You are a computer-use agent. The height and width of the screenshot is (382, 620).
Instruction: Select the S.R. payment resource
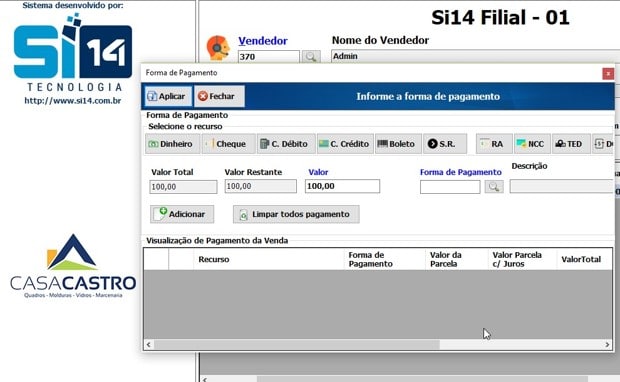coord(445,144)
